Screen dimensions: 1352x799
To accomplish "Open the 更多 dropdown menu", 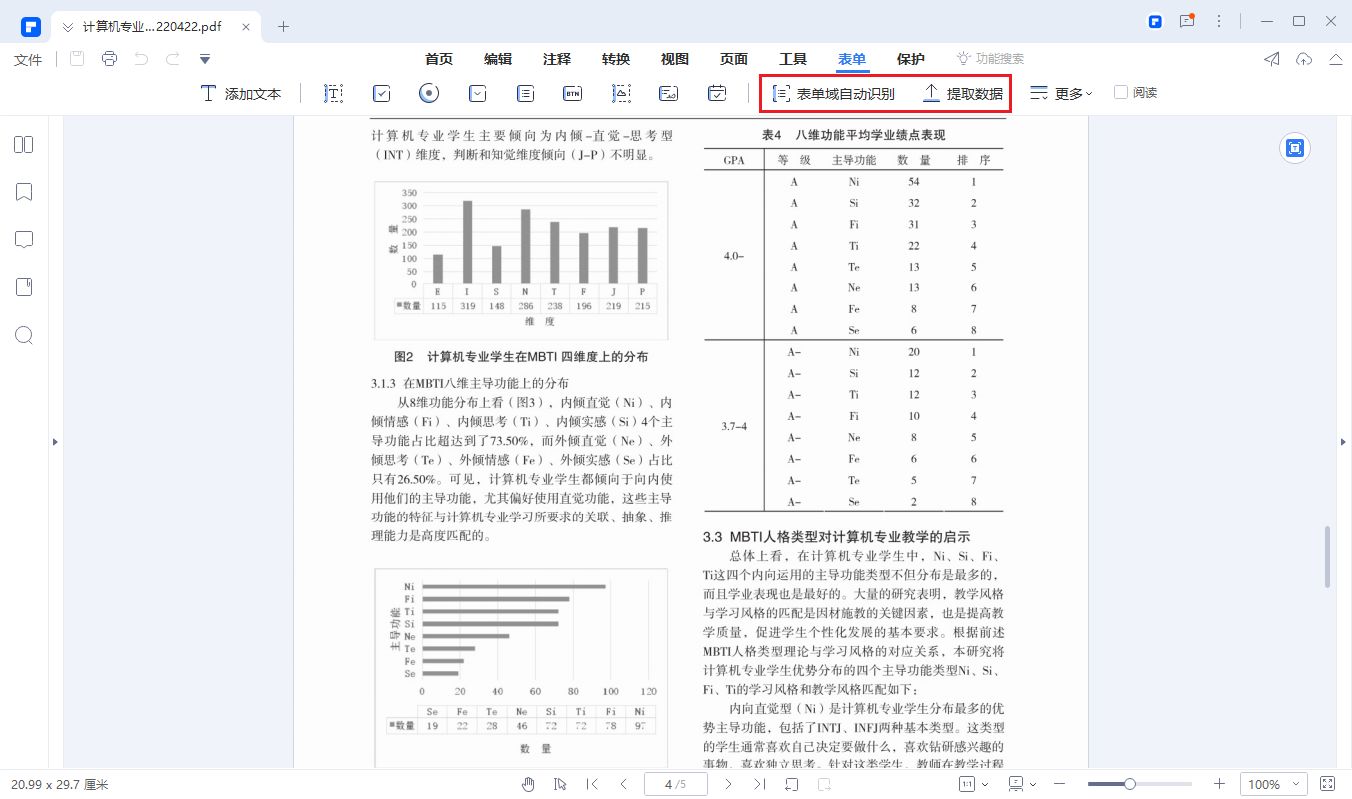I will (1065, 92).
